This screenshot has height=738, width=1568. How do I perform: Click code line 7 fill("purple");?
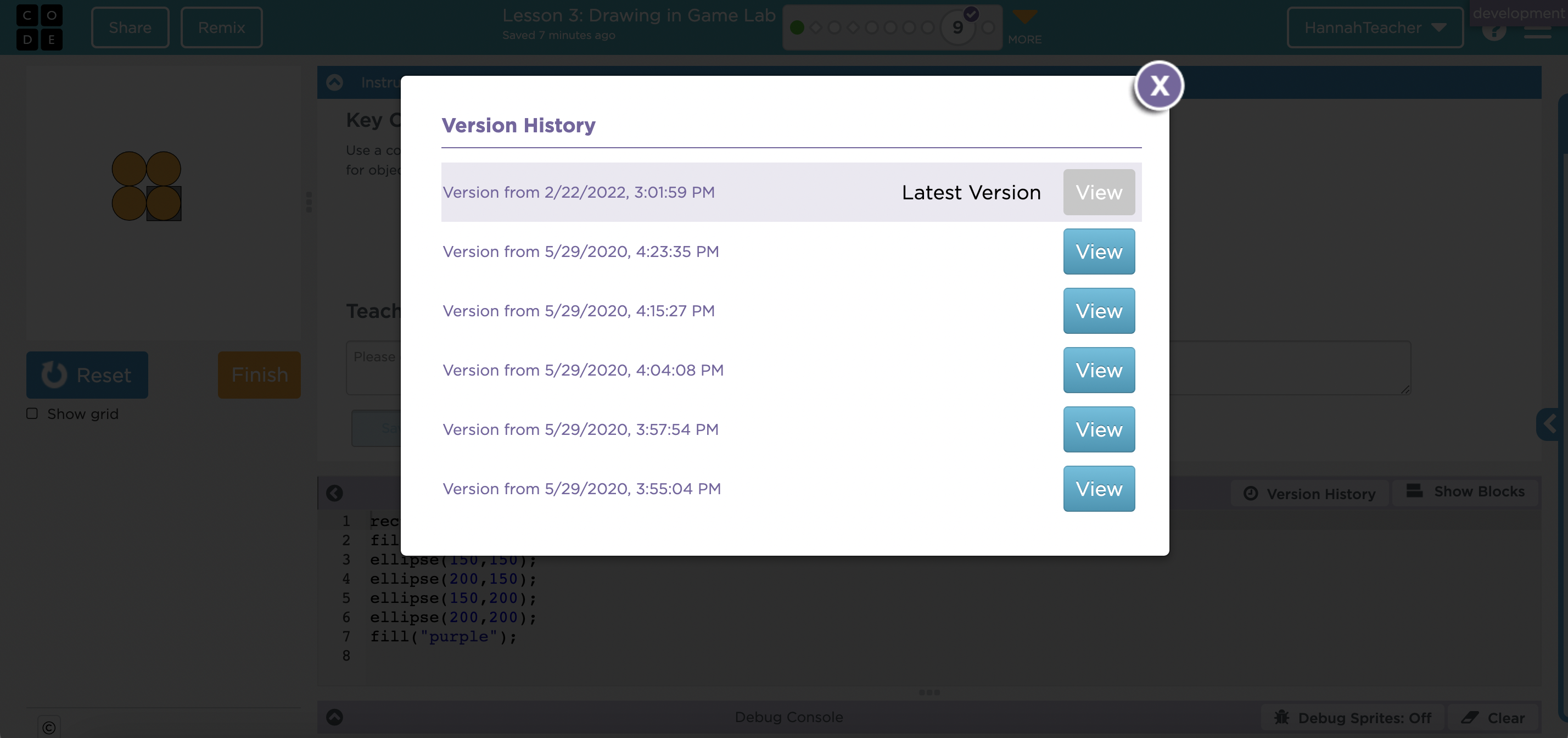(443, 637)
